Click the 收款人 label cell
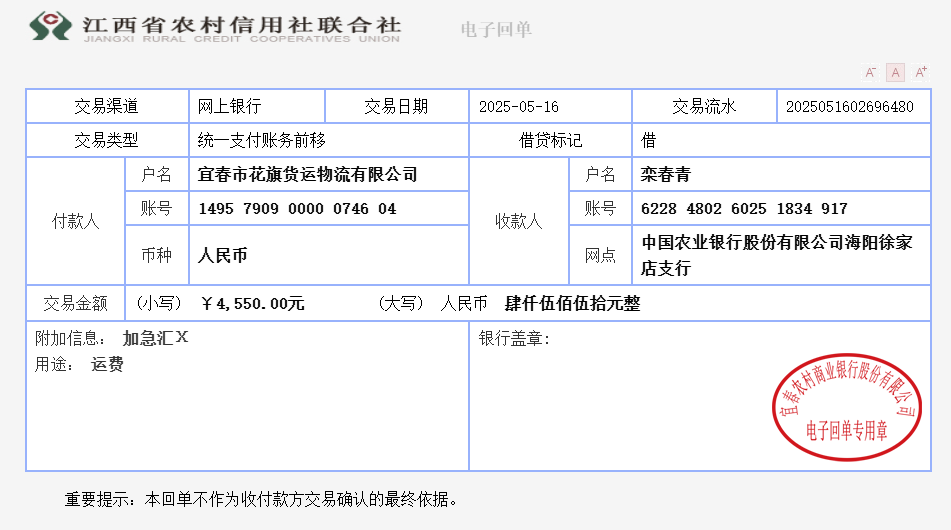 [519, 221]
